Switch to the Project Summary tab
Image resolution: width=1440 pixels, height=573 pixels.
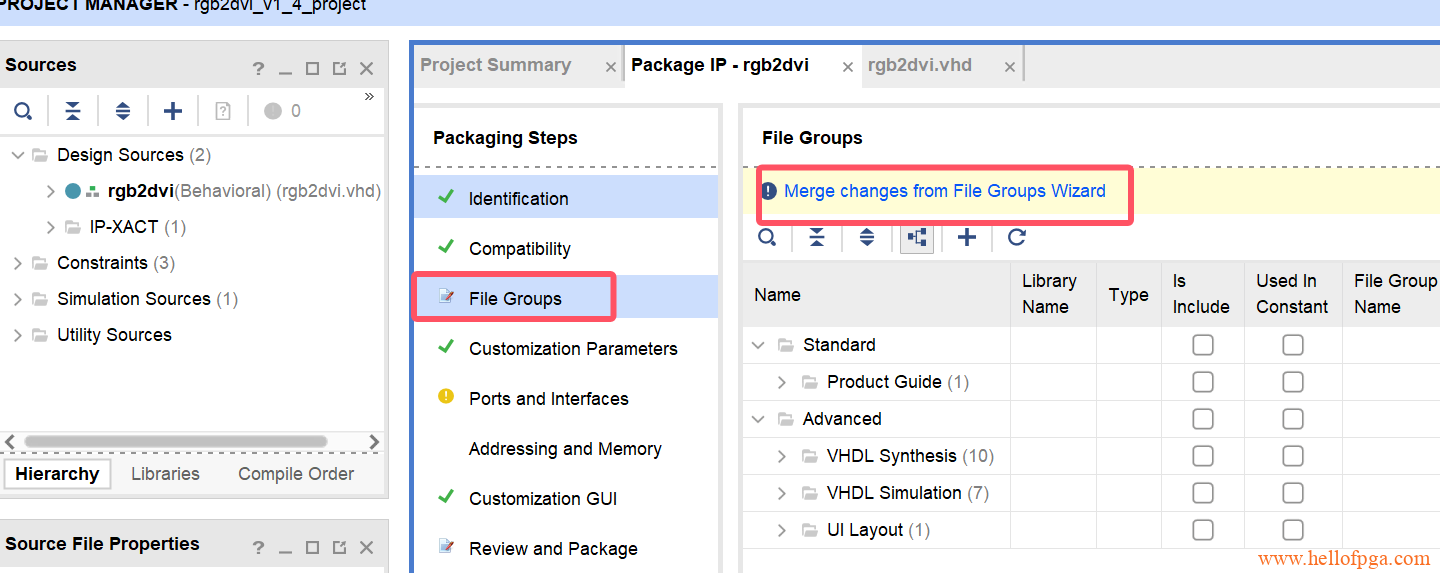pyautogui.click(x=496, y=66)
